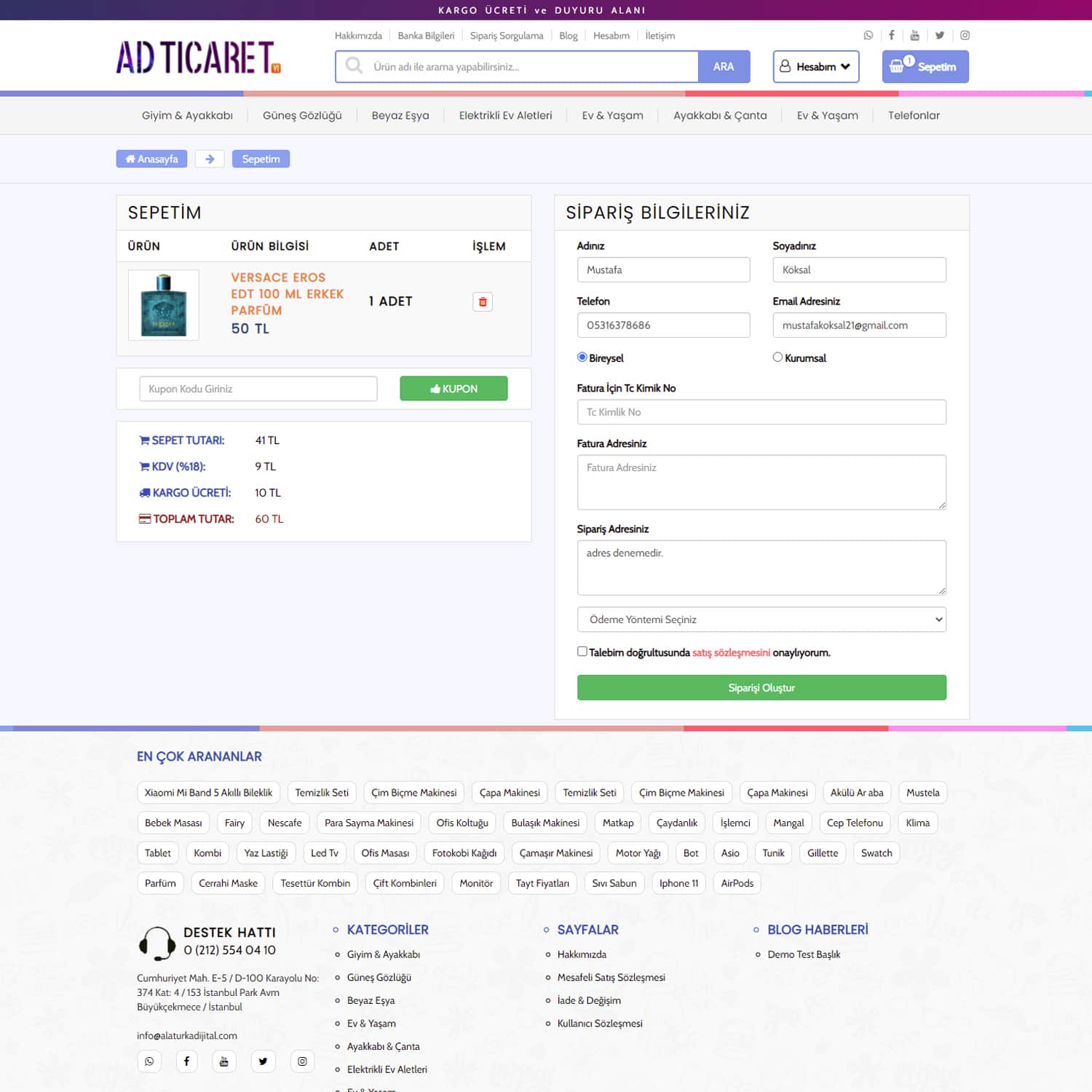The width and height of the screenshot is (1092, 1092).
Task: Open the footer WhatsApp icon
Action: pos(149,1061)
